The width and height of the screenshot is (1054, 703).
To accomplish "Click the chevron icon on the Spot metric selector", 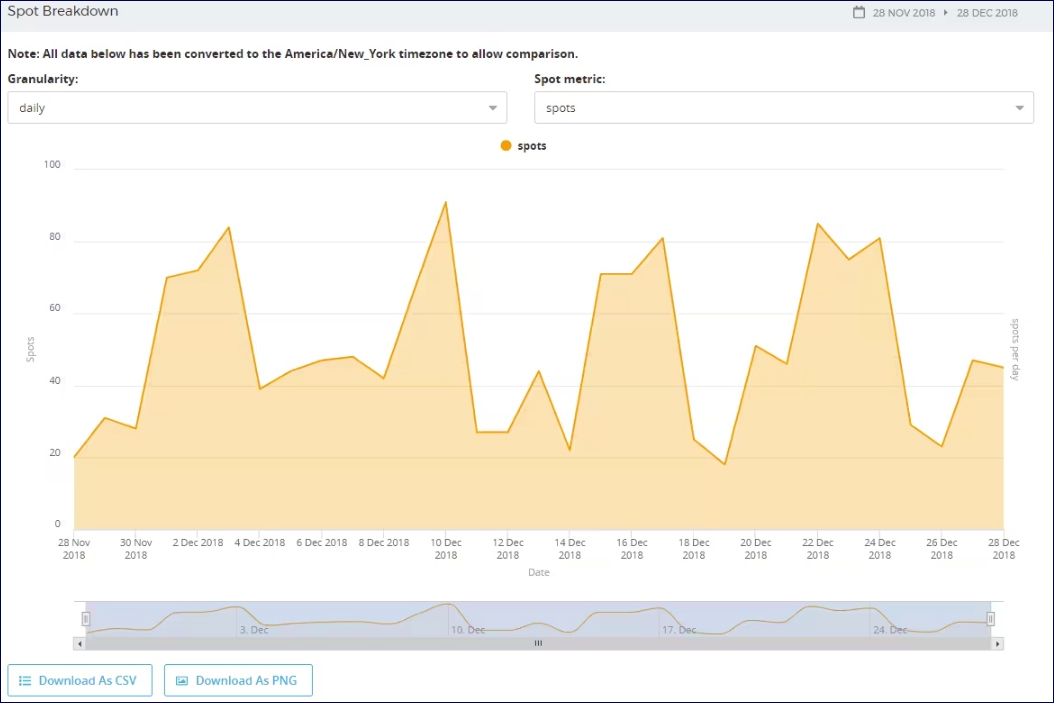I will point(1019,107).
